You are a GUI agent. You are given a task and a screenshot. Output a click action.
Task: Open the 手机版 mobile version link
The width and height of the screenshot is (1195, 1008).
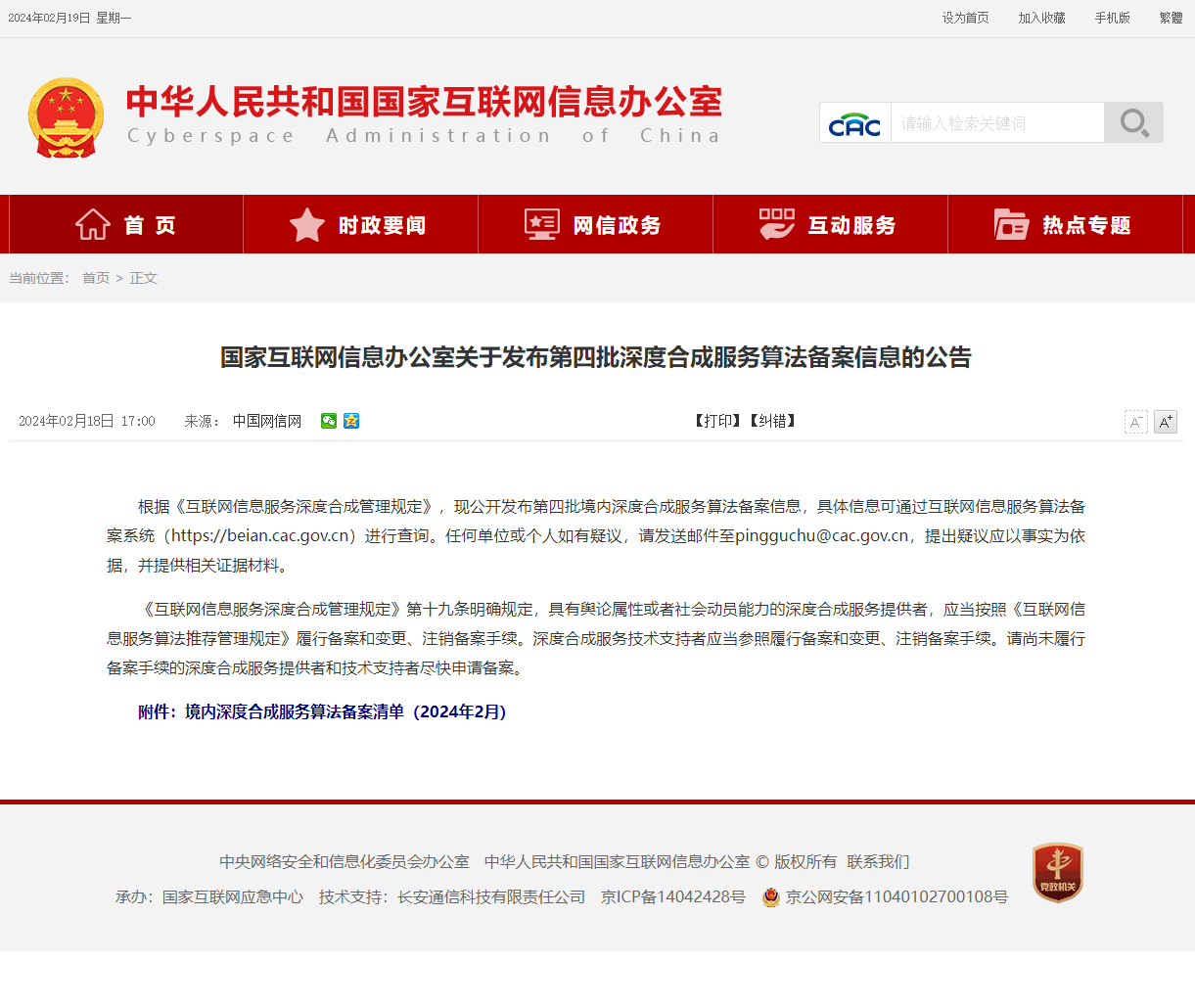pyautogui.click(x=1112, y=18)
